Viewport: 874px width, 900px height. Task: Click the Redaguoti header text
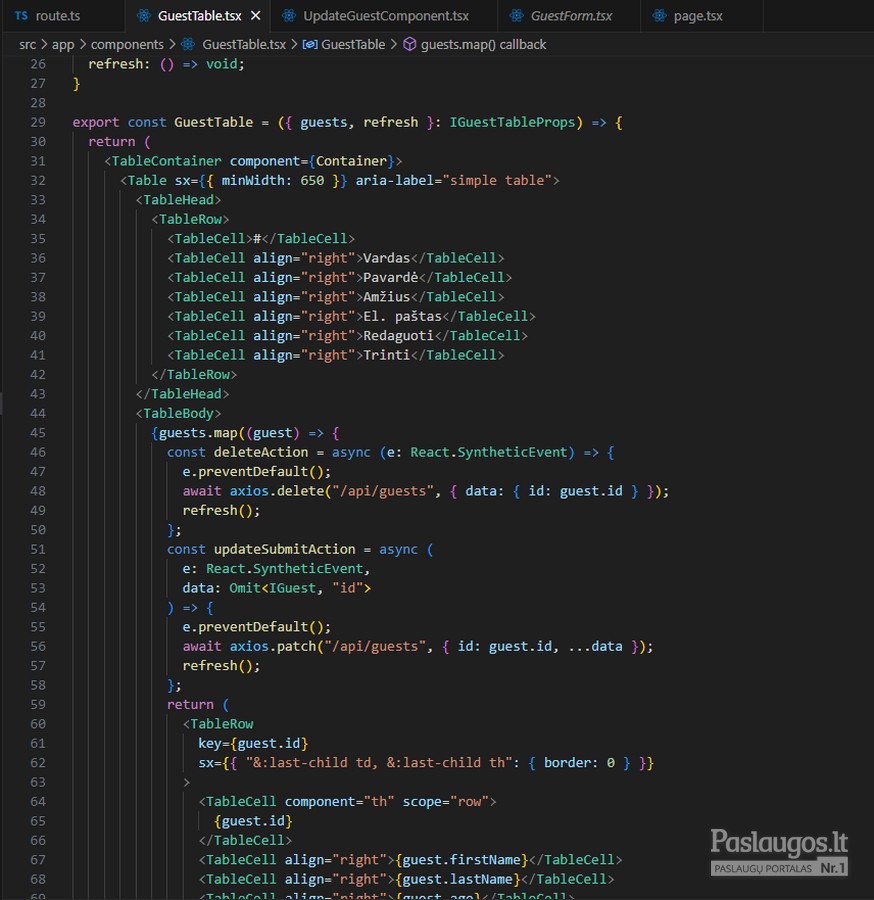399,336
